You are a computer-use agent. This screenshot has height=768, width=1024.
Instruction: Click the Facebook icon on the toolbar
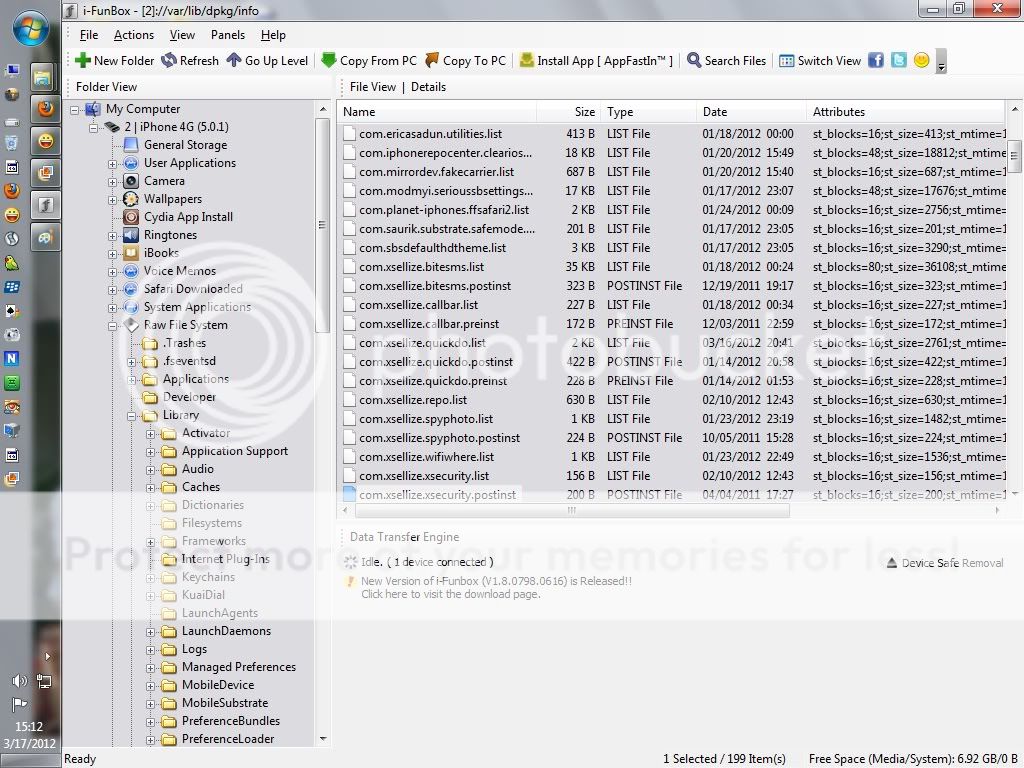[x=876, y=61]
